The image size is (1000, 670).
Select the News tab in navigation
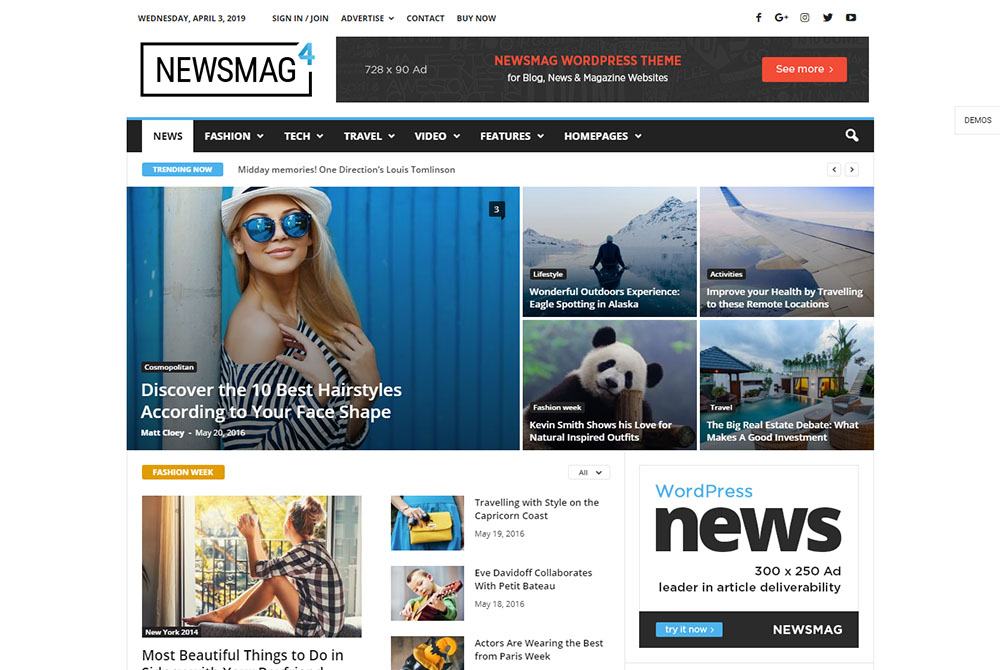(168, 136)
